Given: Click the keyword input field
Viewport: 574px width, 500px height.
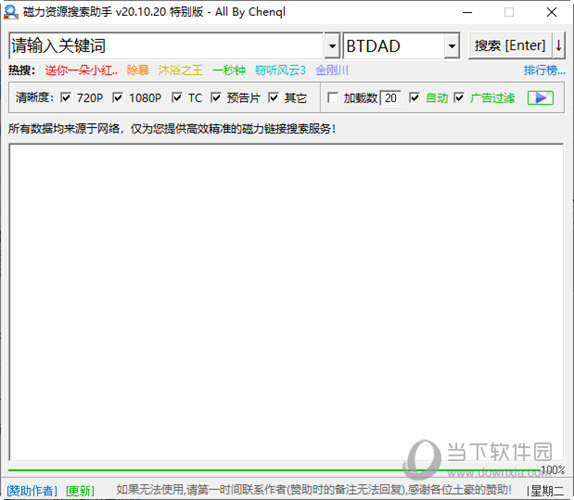Looking at the screenshot, I should pos(166,46).
